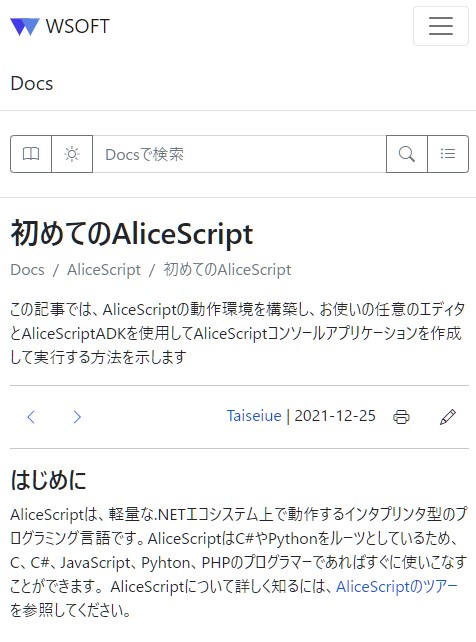Open the book icon docs index
This screenshot has height=642, width=476.
[x=31, y=154]
